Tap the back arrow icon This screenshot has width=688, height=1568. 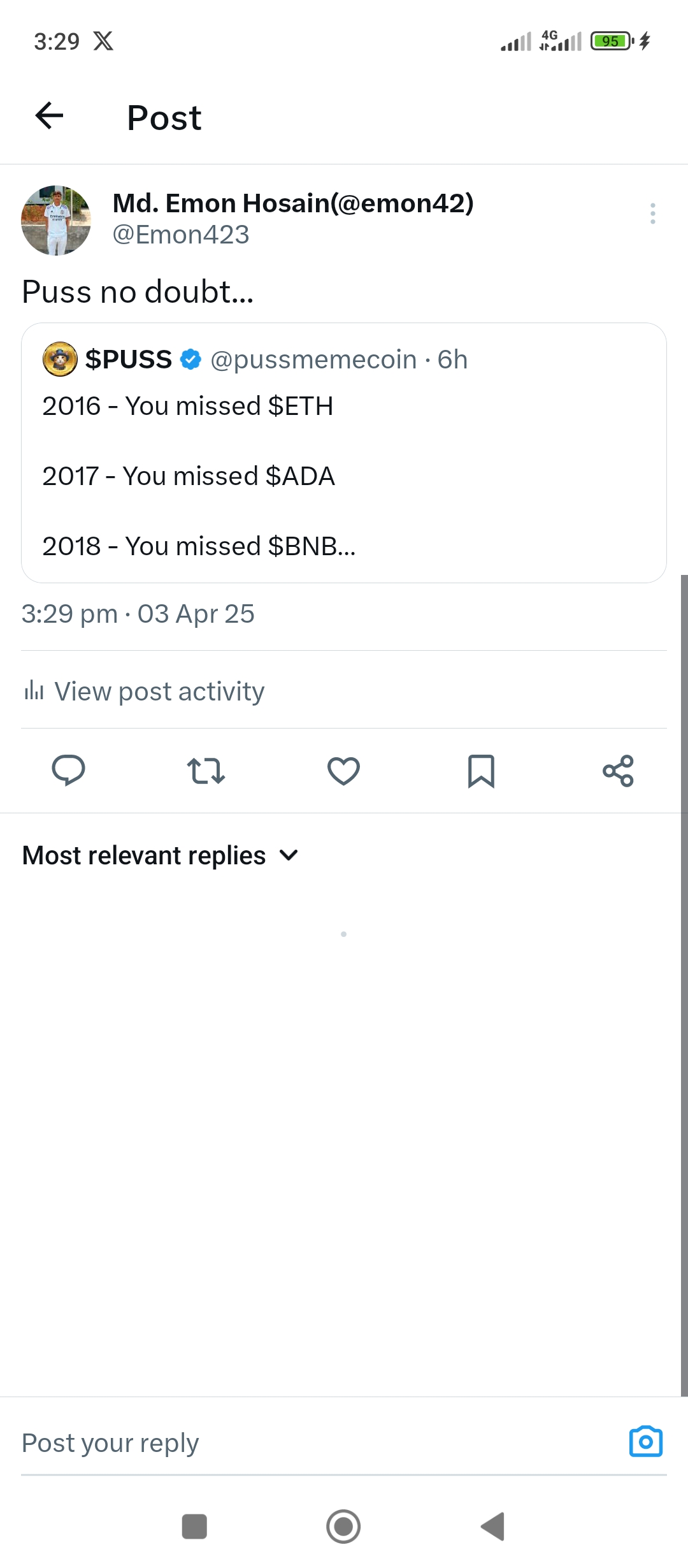[x=49, y=116]
